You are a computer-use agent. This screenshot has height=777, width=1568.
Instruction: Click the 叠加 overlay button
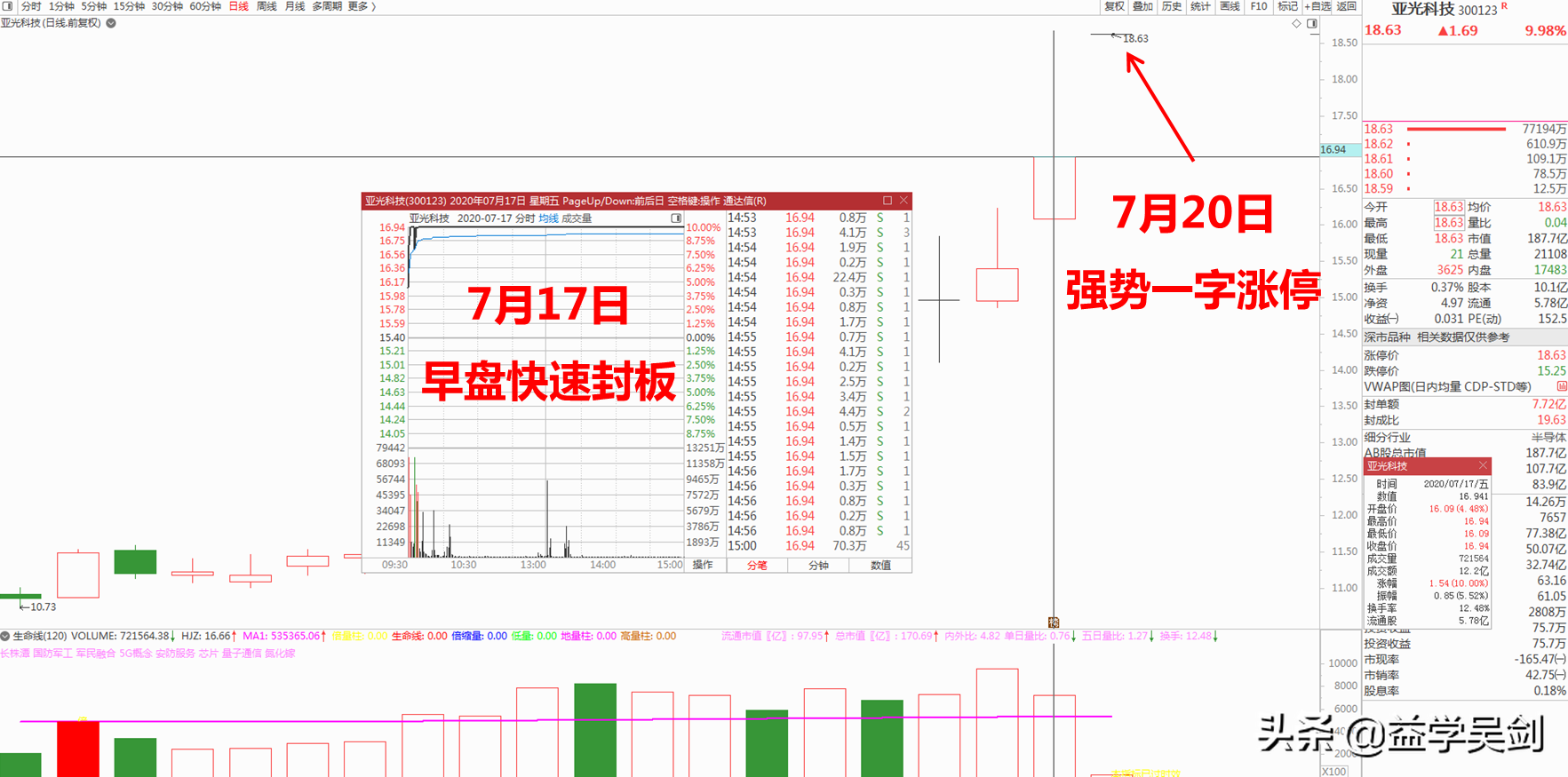tap(1142, 6)
